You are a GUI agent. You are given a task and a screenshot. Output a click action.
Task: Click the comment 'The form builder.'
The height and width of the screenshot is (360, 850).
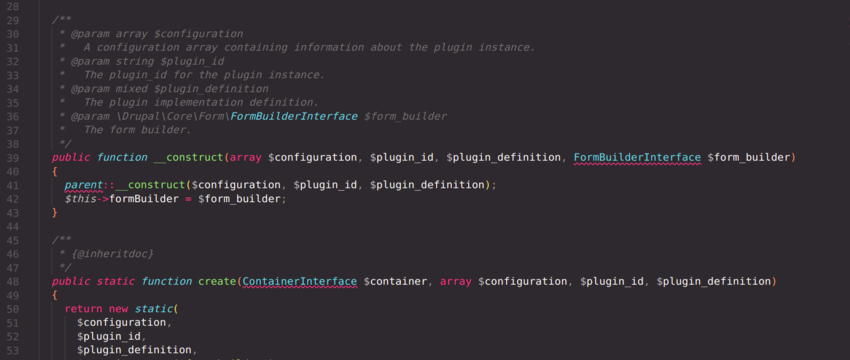(138, 130)
